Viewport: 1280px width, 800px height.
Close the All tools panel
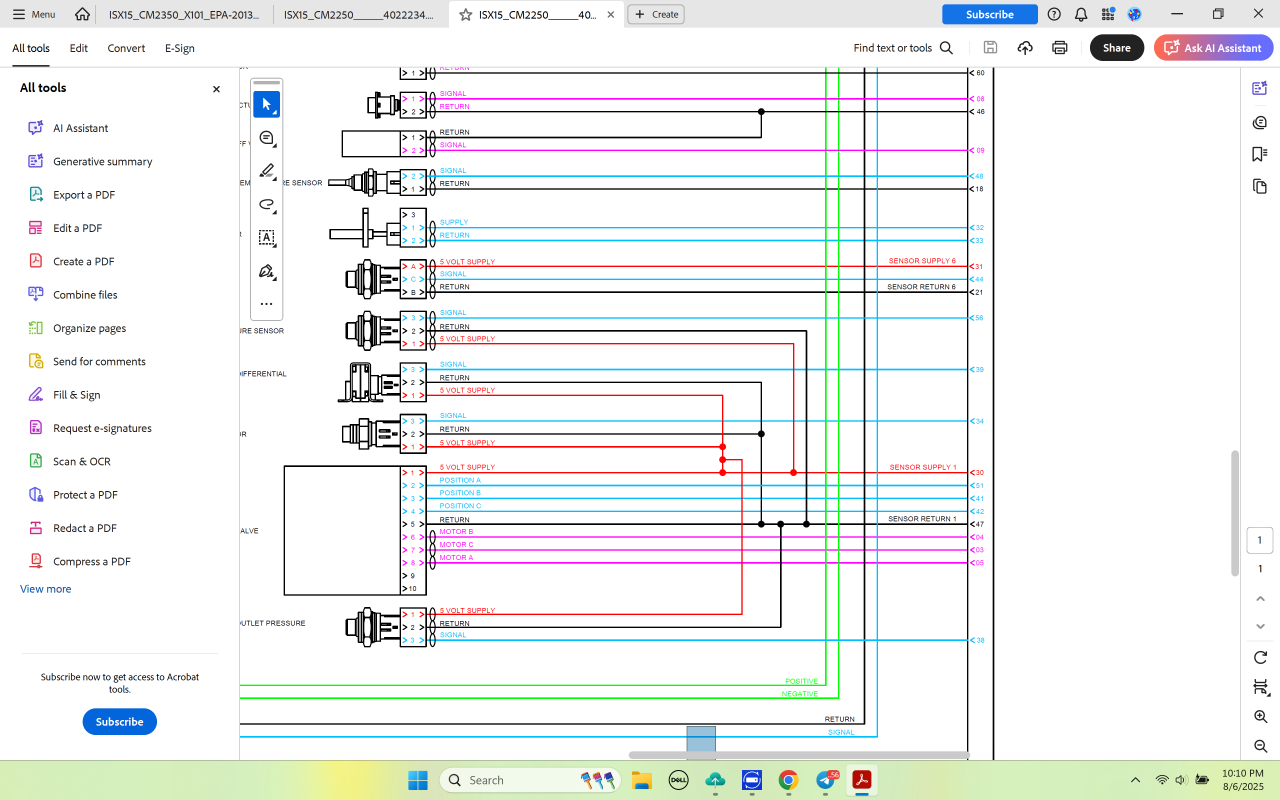(x=216, y=89)
